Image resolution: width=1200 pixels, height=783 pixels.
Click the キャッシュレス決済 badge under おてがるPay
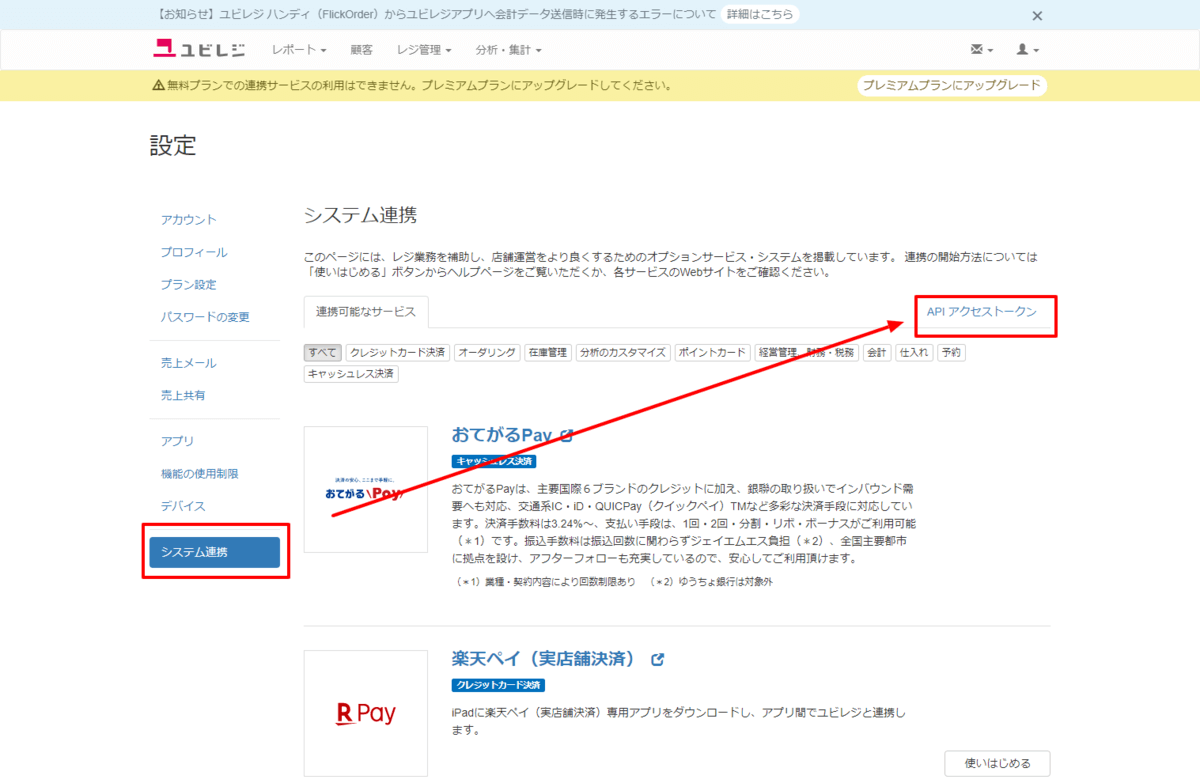(x=494, y=461)
